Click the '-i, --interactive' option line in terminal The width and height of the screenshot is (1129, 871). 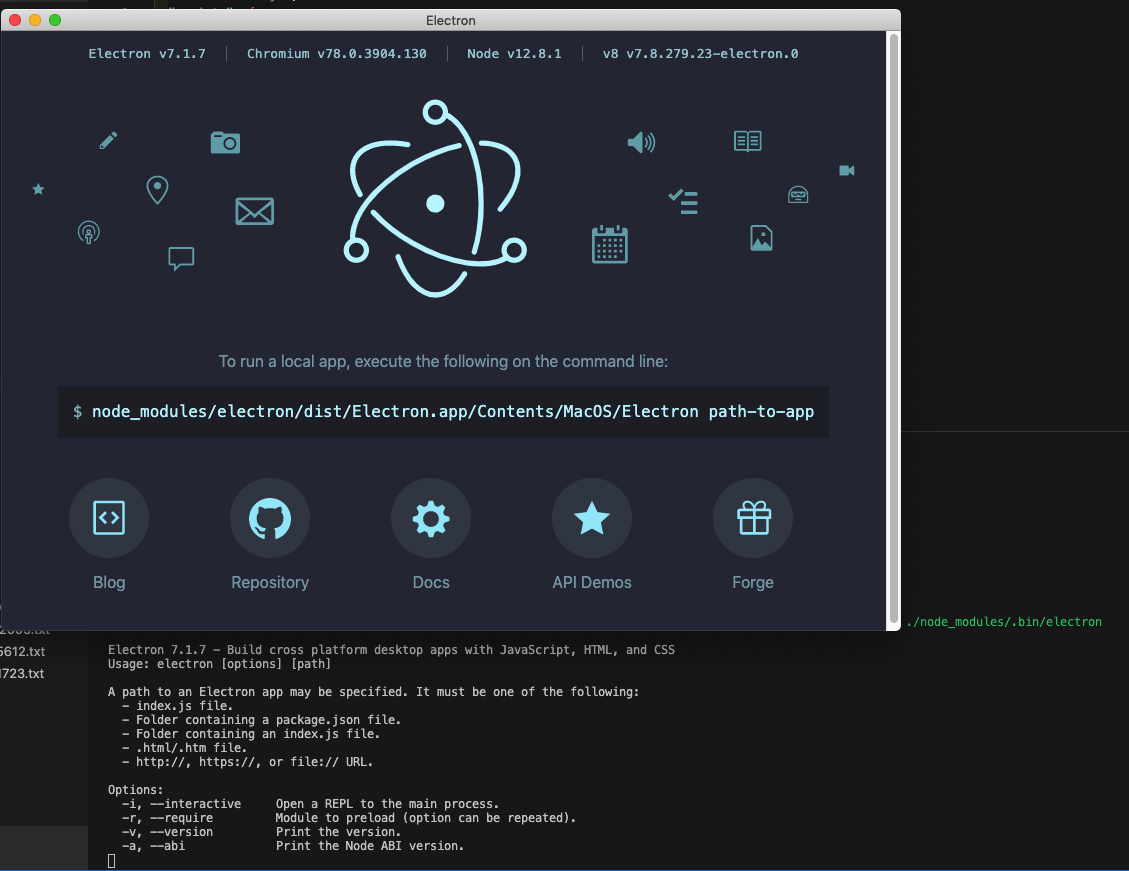click(x=310, y=804)
